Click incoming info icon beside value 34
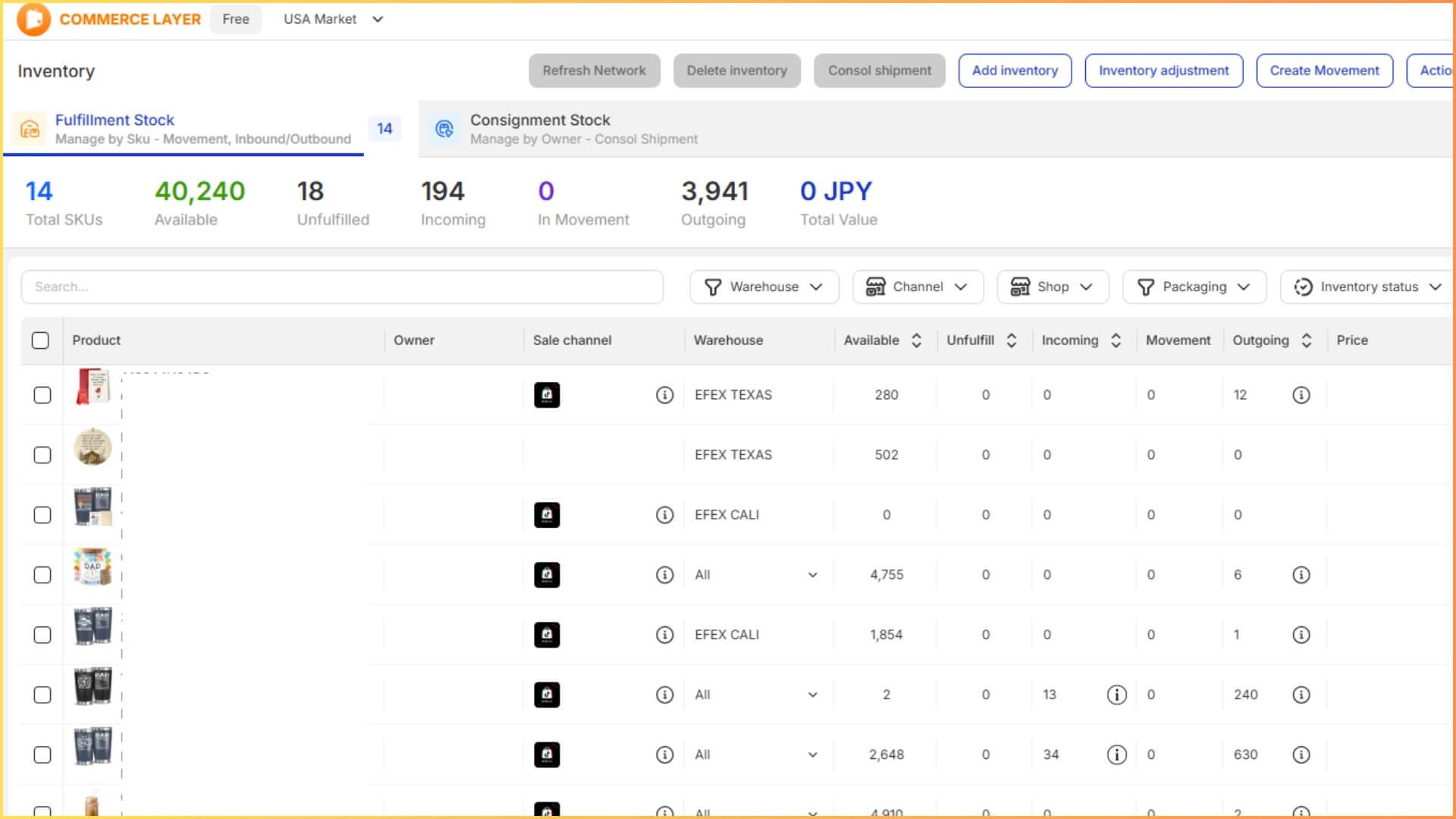The height and width of the screenshot is (819, 1456). pyautogui.click(x=1116, y=755)
